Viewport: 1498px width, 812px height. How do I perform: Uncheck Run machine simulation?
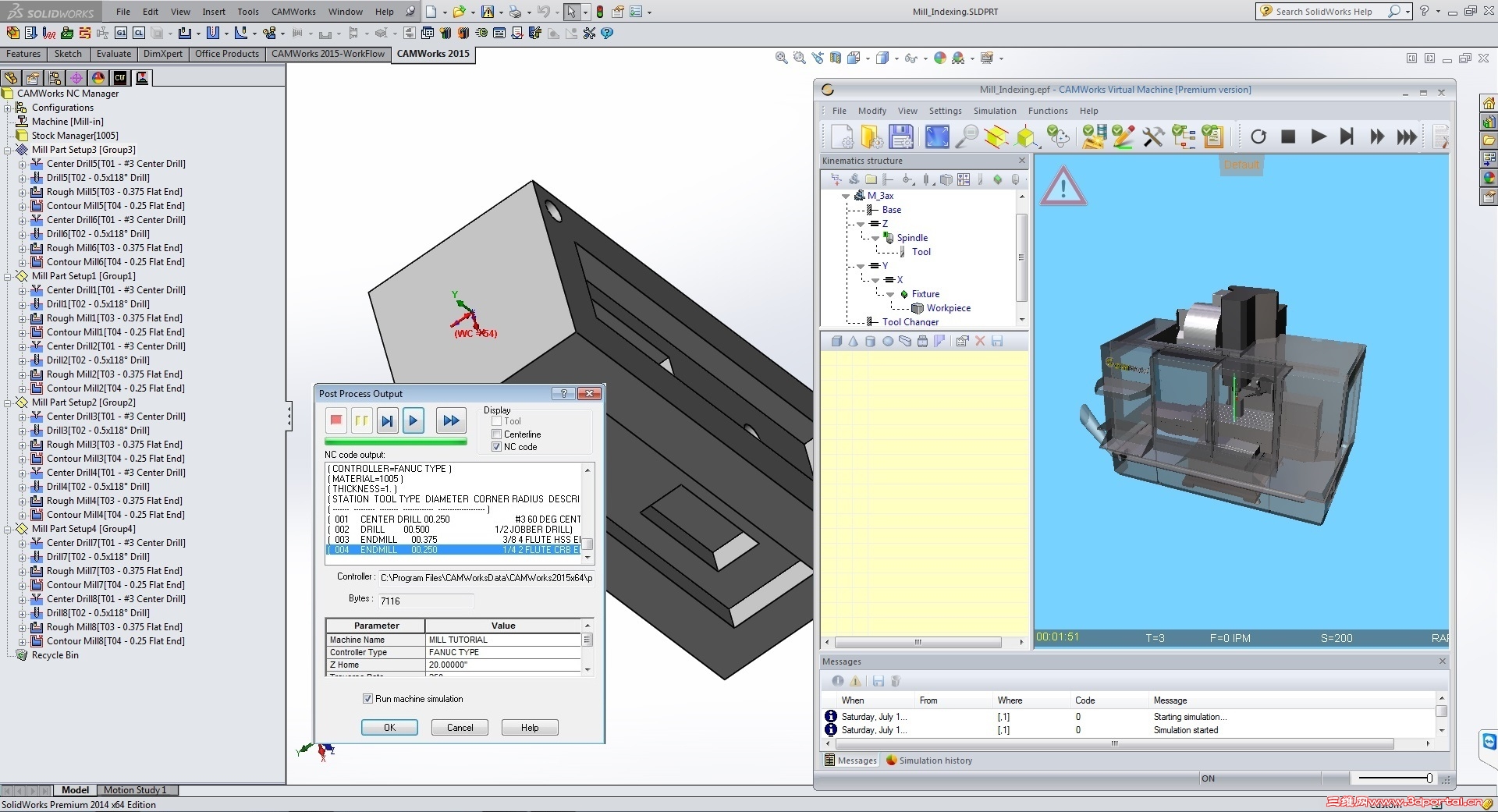point(367,699)
